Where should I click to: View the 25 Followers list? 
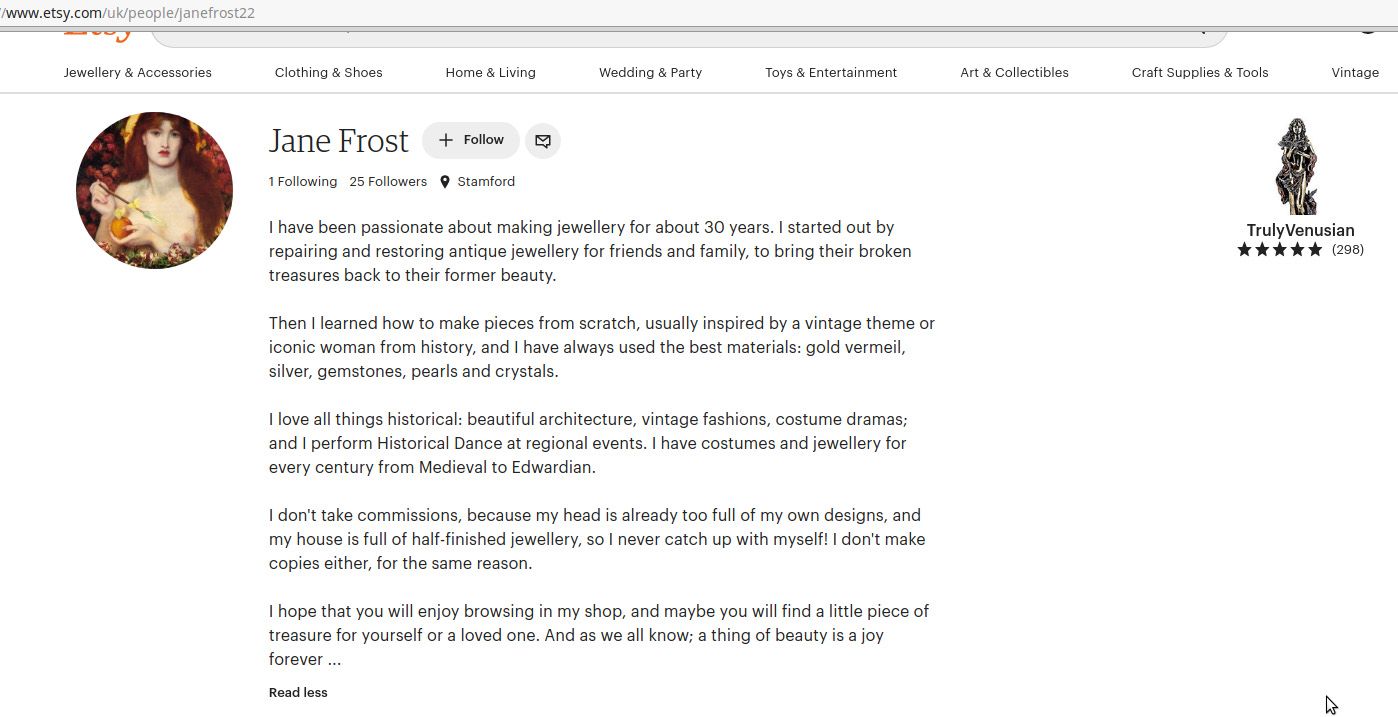point(388,182)
